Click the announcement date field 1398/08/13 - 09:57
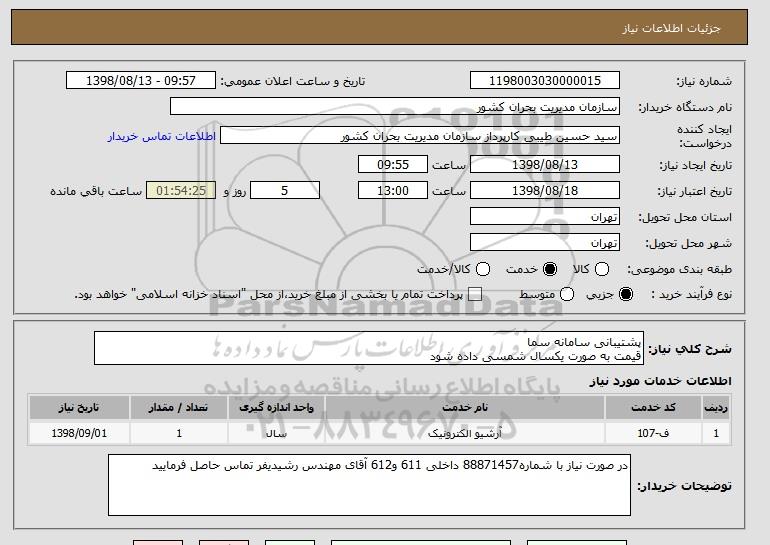 coord(140,81)
